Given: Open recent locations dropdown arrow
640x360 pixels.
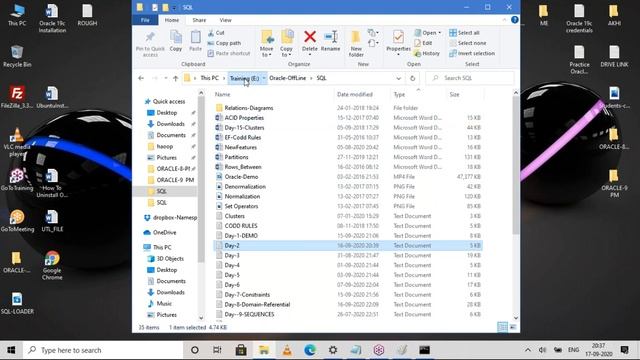Looking at the screenshot, I should click(166, 78).
